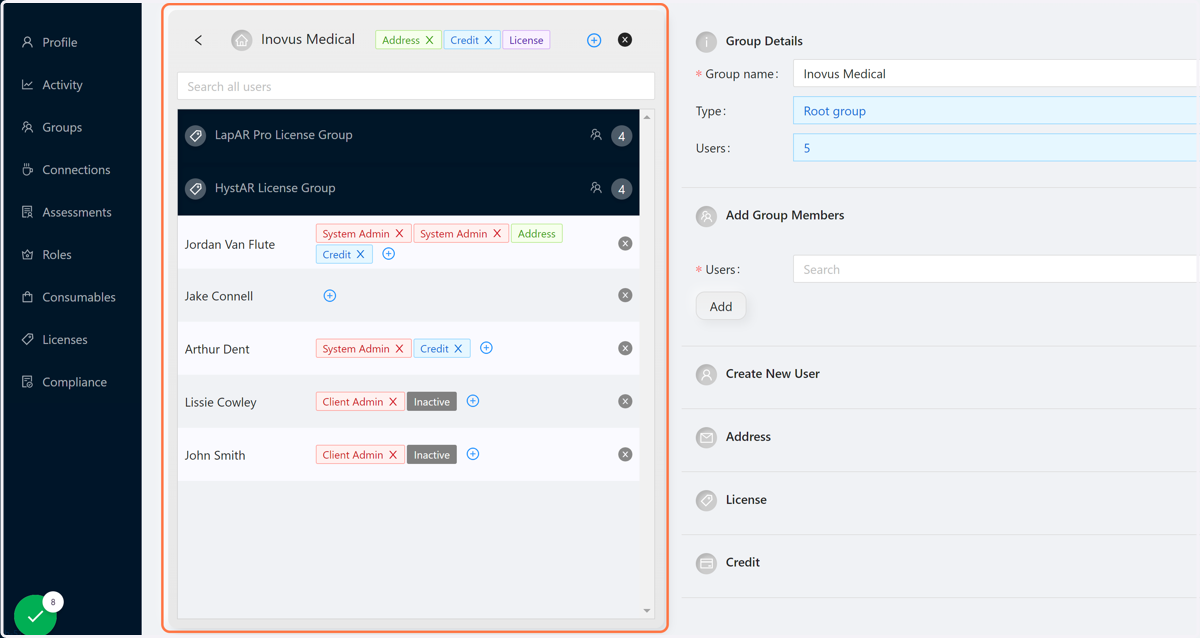Click the Type field showing Root group
This screenshot has width=1200, height=638.
pyautogui.click(x=996, y=111)
